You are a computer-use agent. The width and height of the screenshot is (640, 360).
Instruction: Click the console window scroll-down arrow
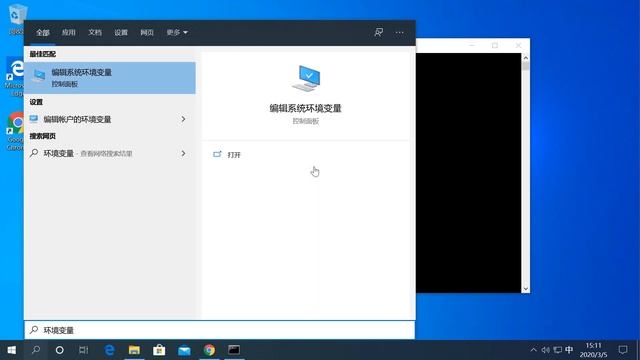click(526, 289)
